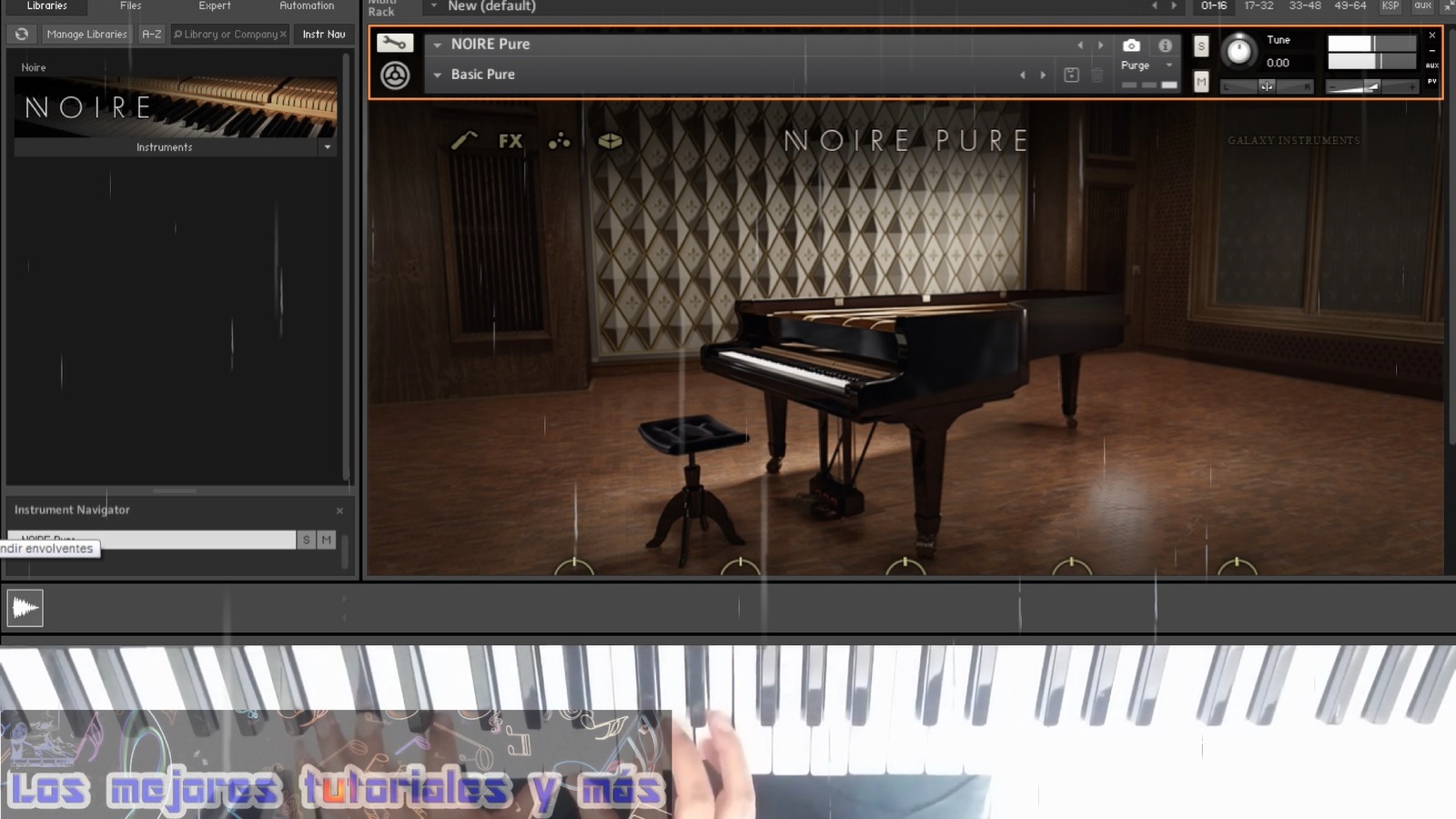
Task: Open the Noire edit page pencil icon
Action: pos(464,140)
